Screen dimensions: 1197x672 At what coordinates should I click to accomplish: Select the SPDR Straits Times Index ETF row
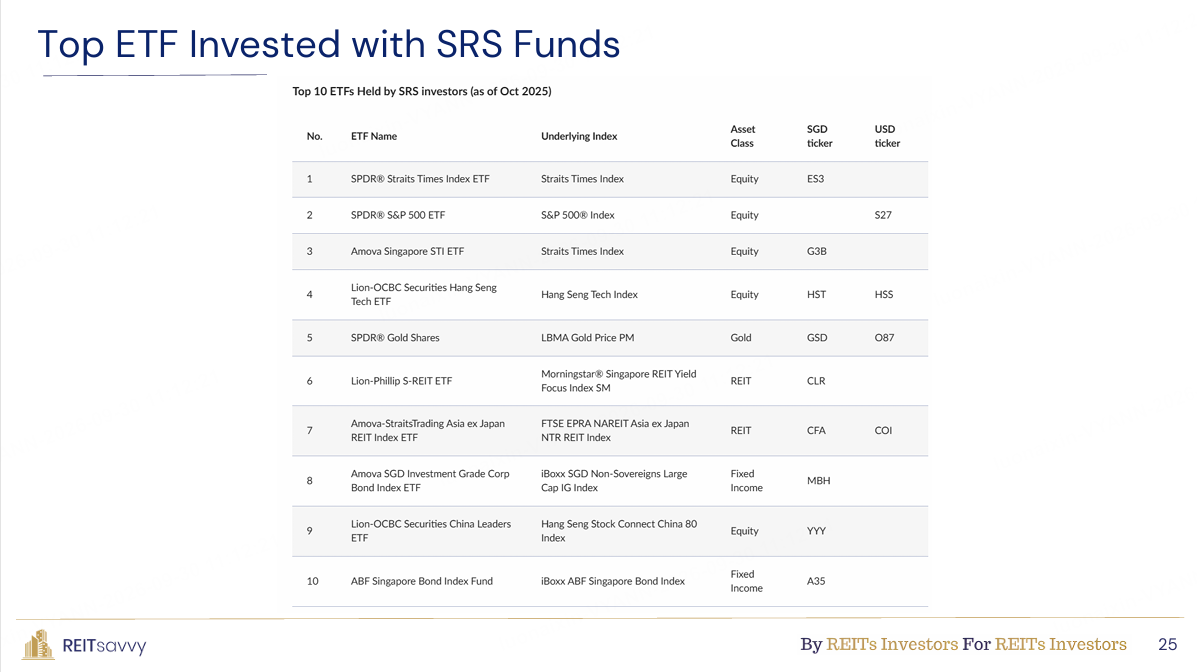pyautogui.click(x=610, y=179)
